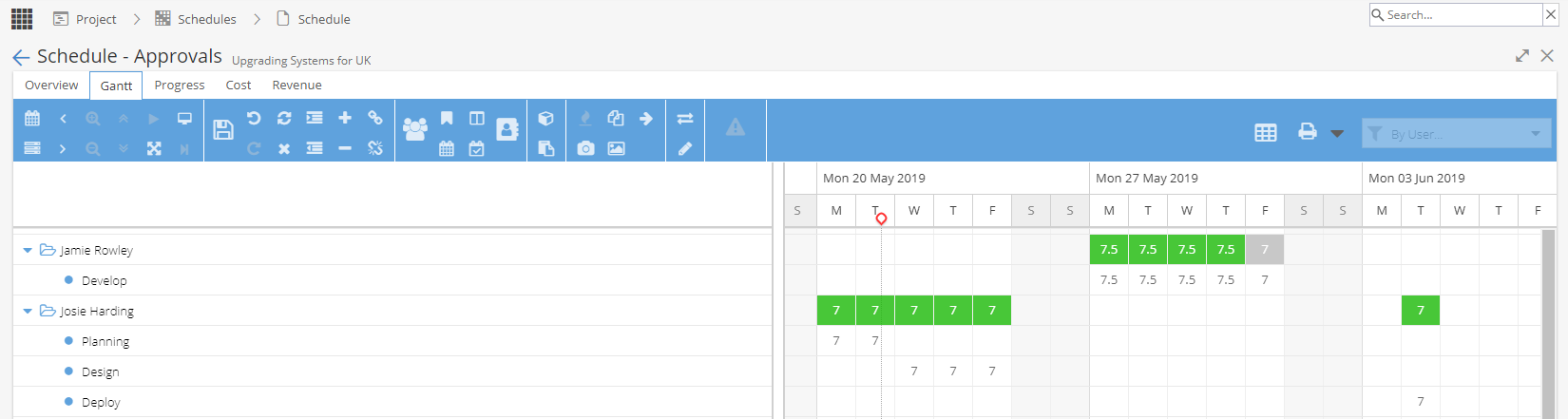Click the calendar icon in toolbar's first column
Screen dimensions: 1568x419
coord(32,119)
